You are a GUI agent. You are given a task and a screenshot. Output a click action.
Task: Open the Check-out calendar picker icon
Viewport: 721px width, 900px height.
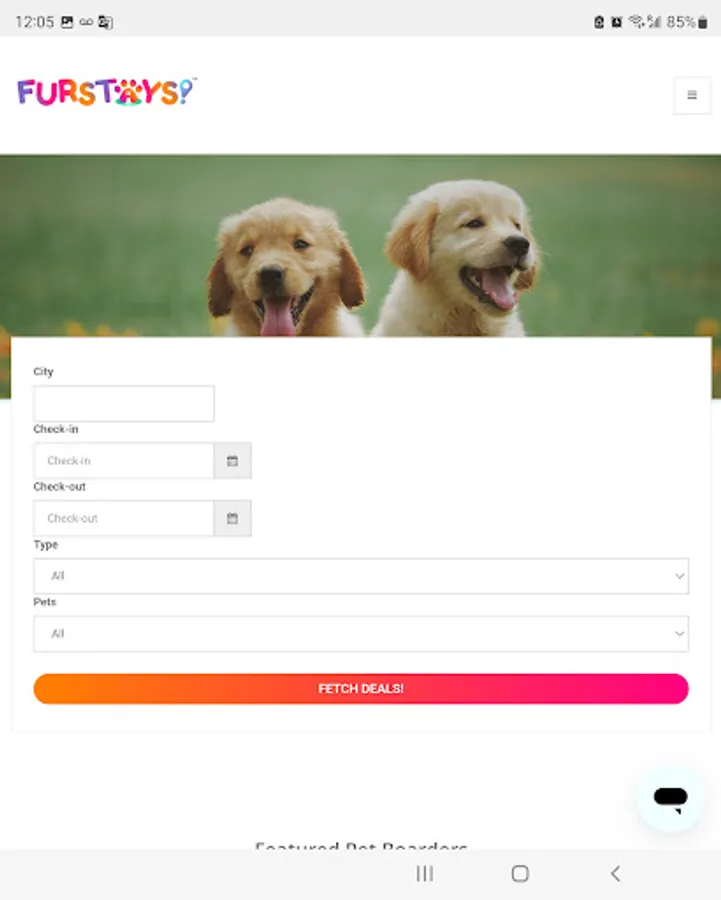coord(232,518)
